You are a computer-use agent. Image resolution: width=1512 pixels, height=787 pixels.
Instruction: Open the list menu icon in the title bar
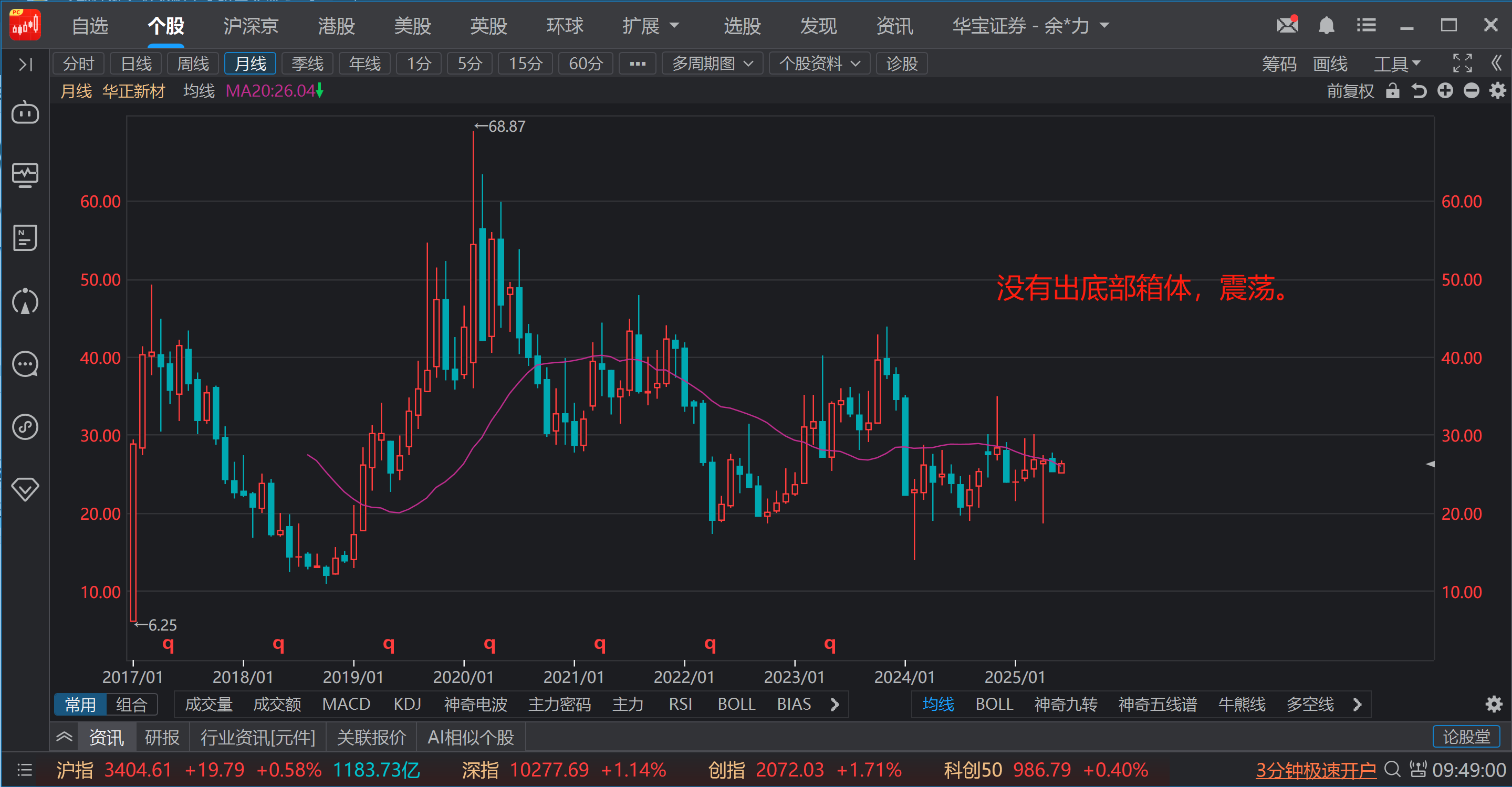(1366, 25)
